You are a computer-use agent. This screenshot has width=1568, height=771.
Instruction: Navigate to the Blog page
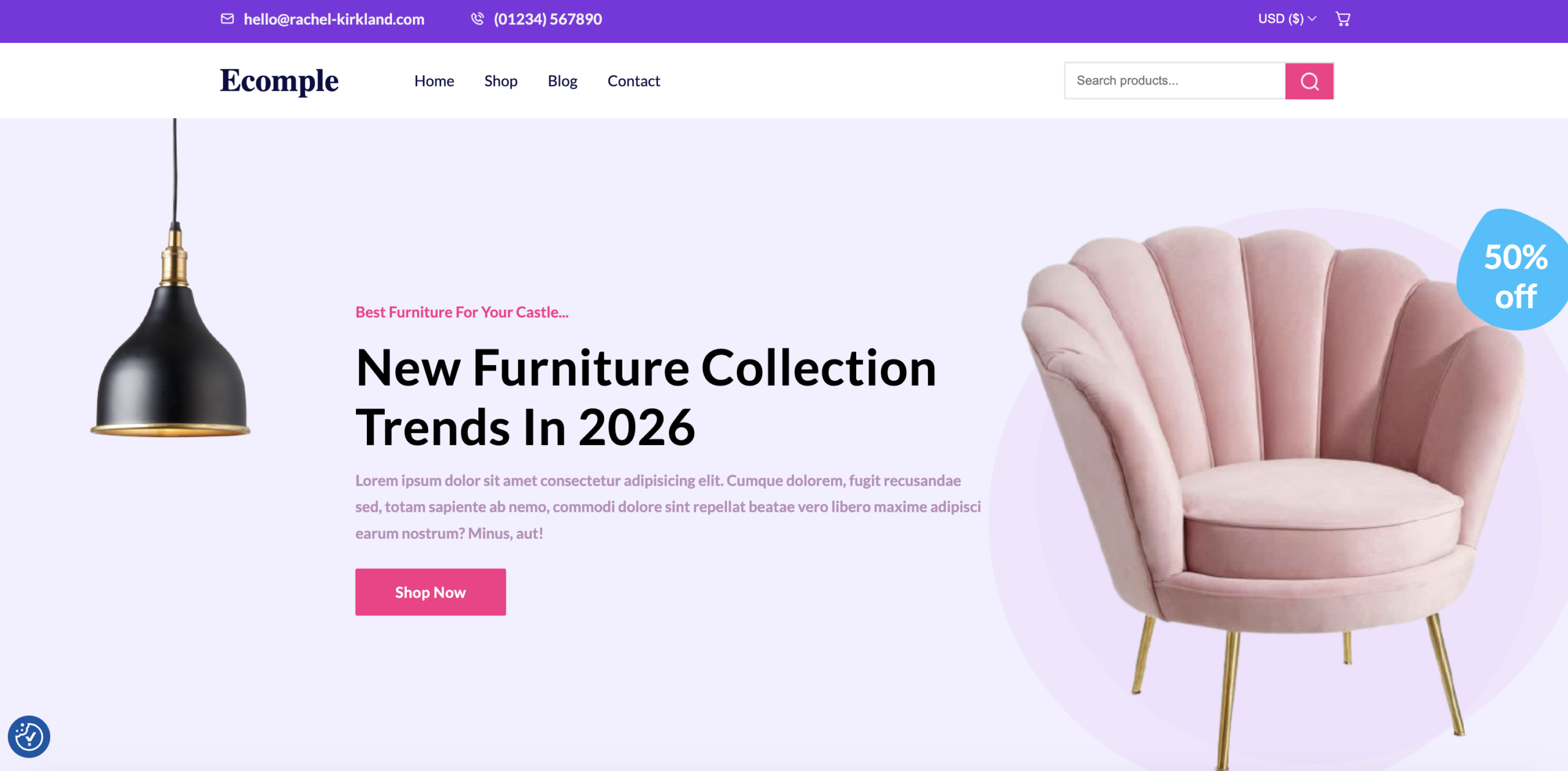[562, 81]
